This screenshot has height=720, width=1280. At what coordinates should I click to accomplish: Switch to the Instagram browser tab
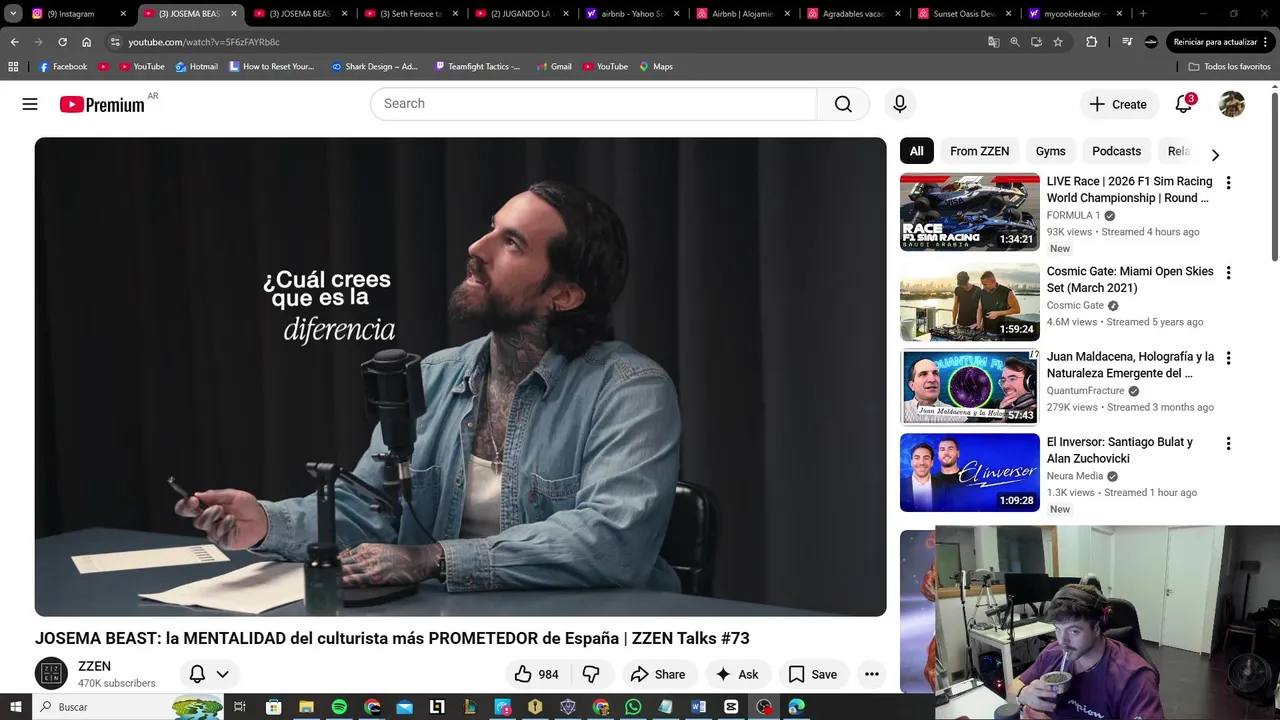click(80, 14)
